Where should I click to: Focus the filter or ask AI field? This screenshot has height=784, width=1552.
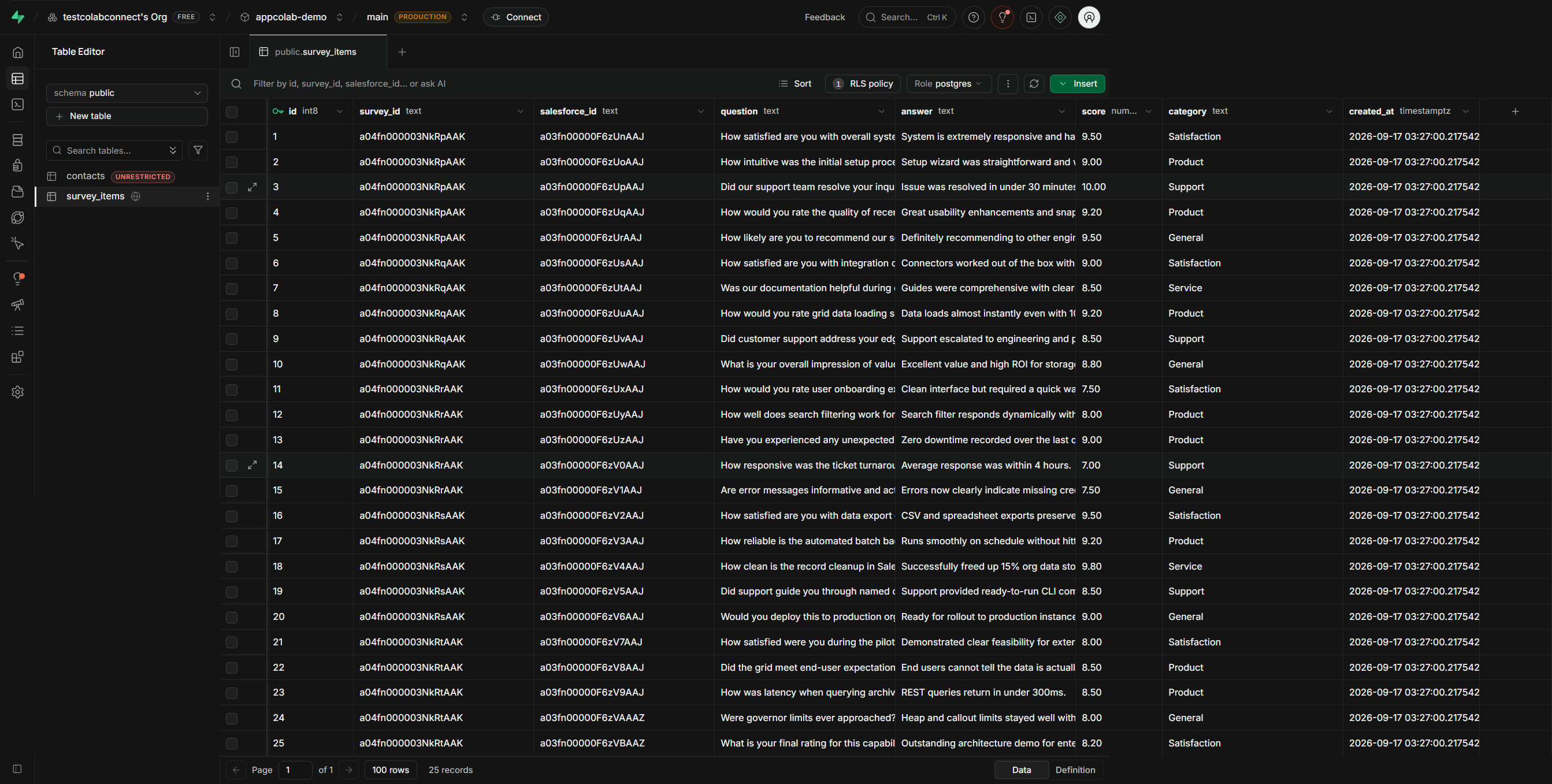click(x=350, y=84)
